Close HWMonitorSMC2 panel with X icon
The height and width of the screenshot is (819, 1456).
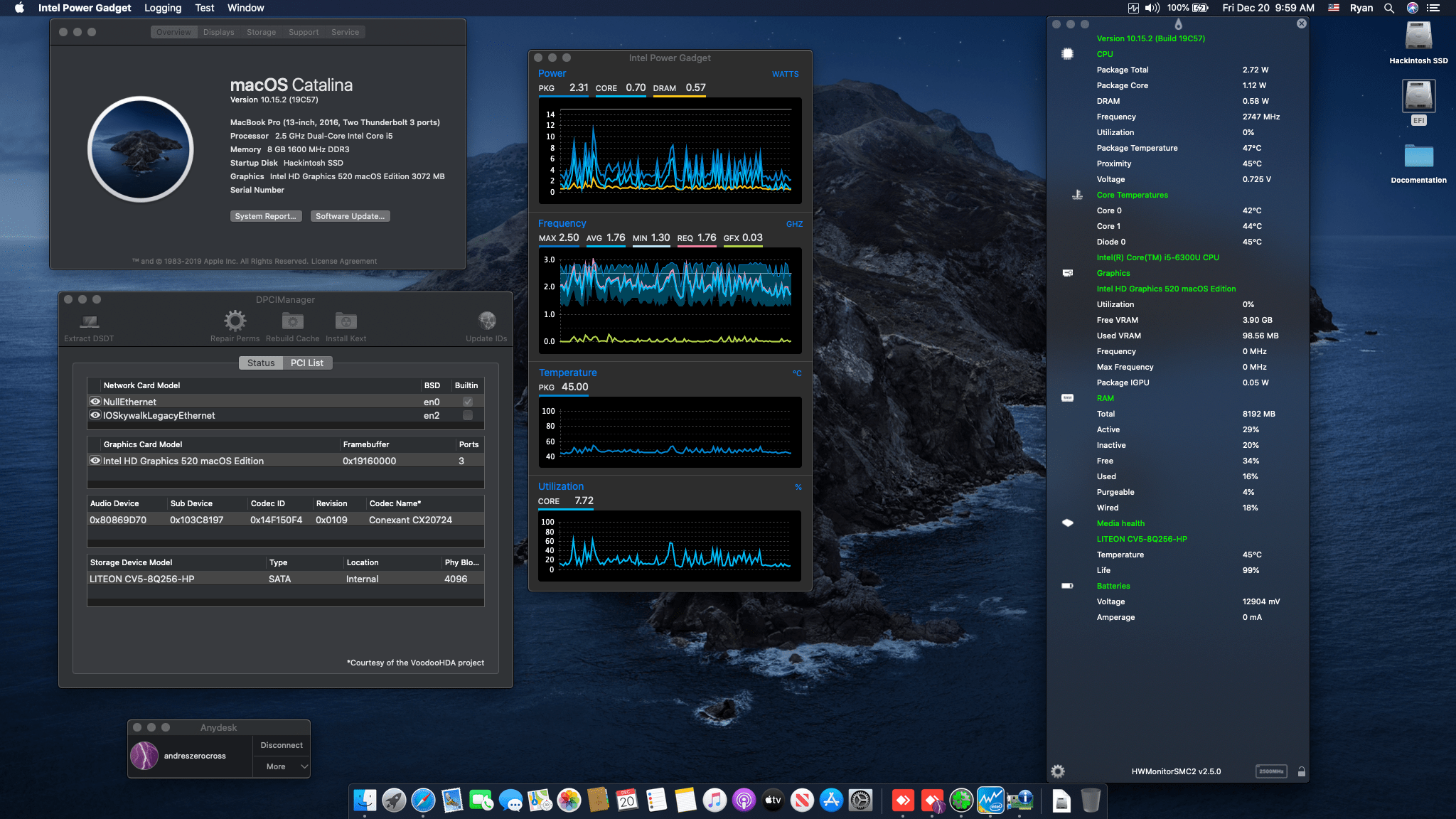point(1301,23)
